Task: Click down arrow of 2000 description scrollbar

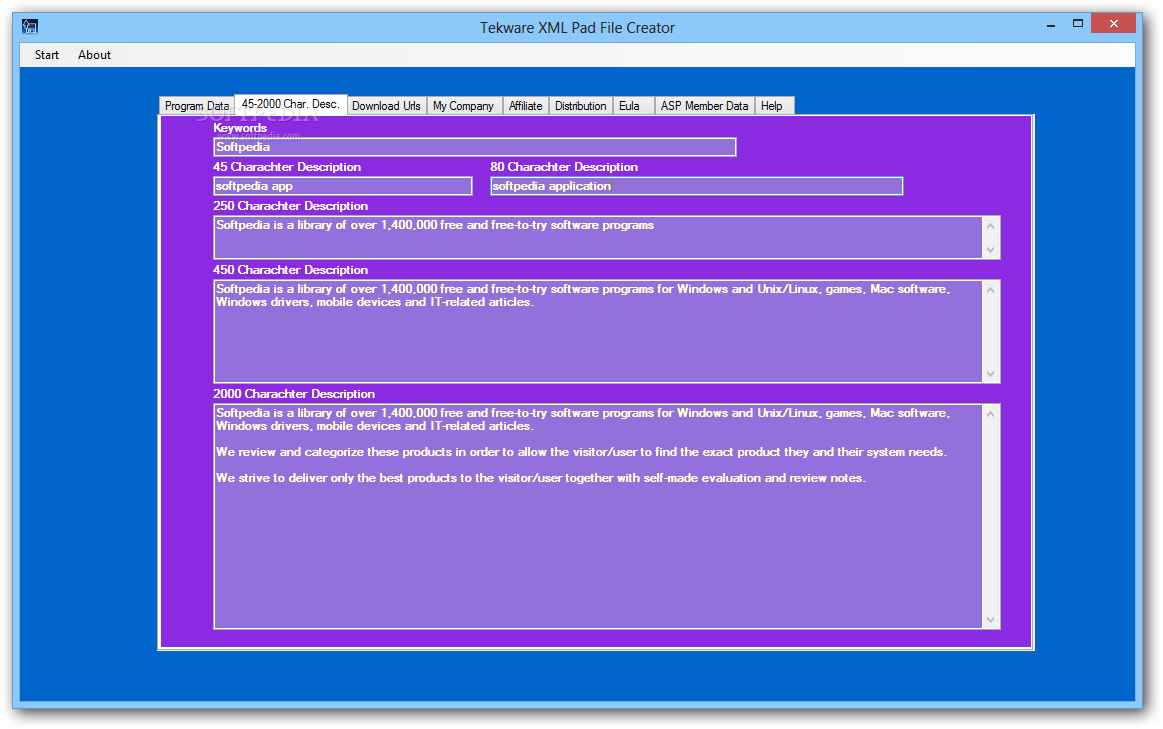Action: click(991, 620)
